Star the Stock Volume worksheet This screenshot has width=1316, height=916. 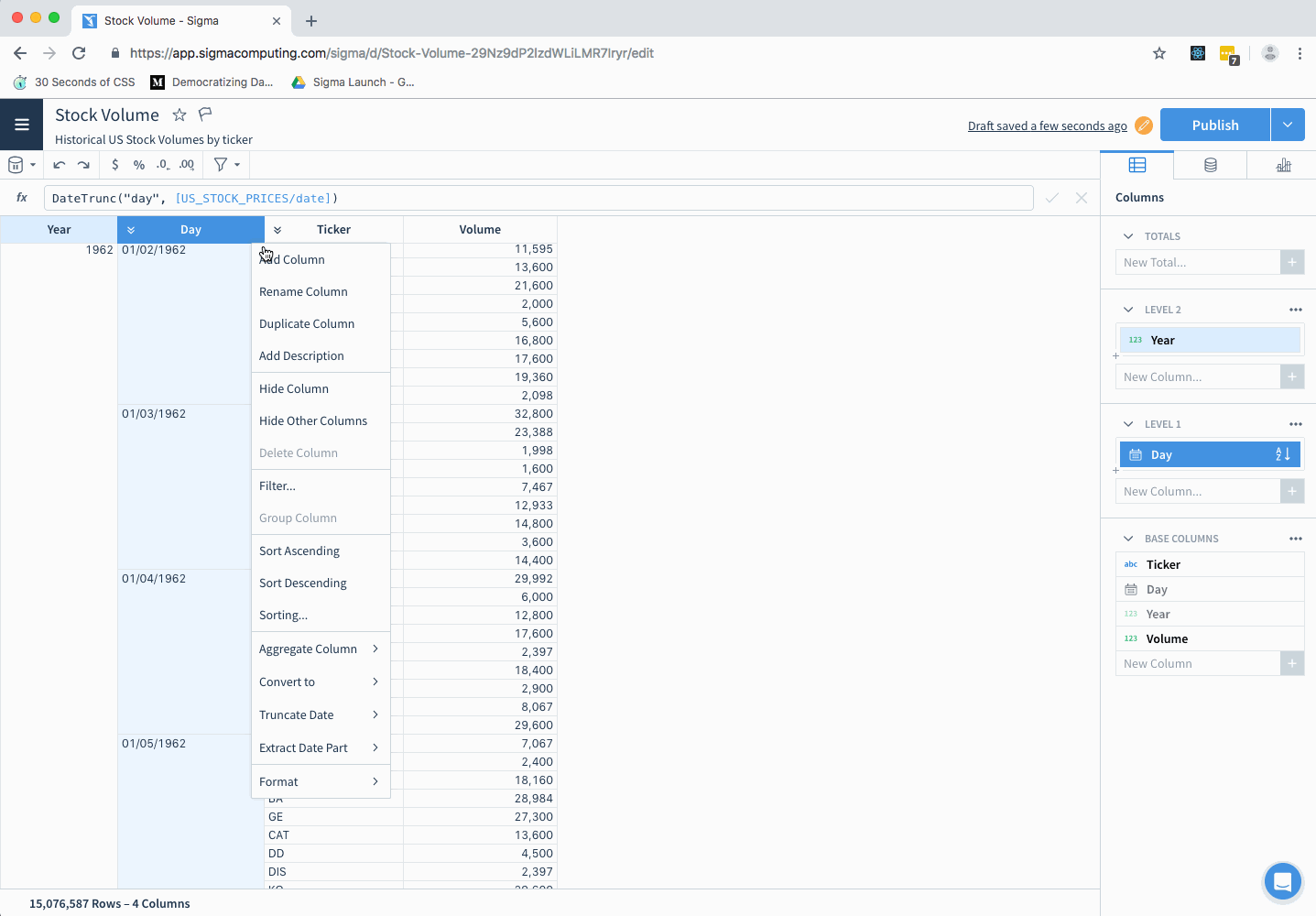pyautogui.click(x=179, y=114)
